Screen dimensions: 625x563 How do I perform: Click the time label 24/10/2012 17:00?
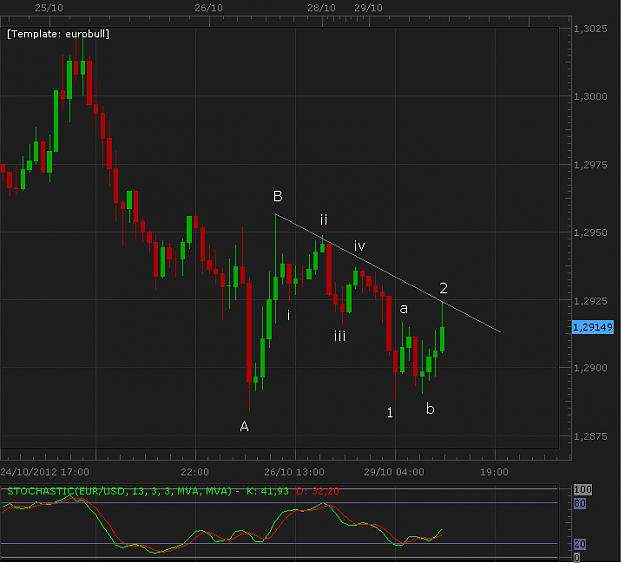tap(45, 472)
